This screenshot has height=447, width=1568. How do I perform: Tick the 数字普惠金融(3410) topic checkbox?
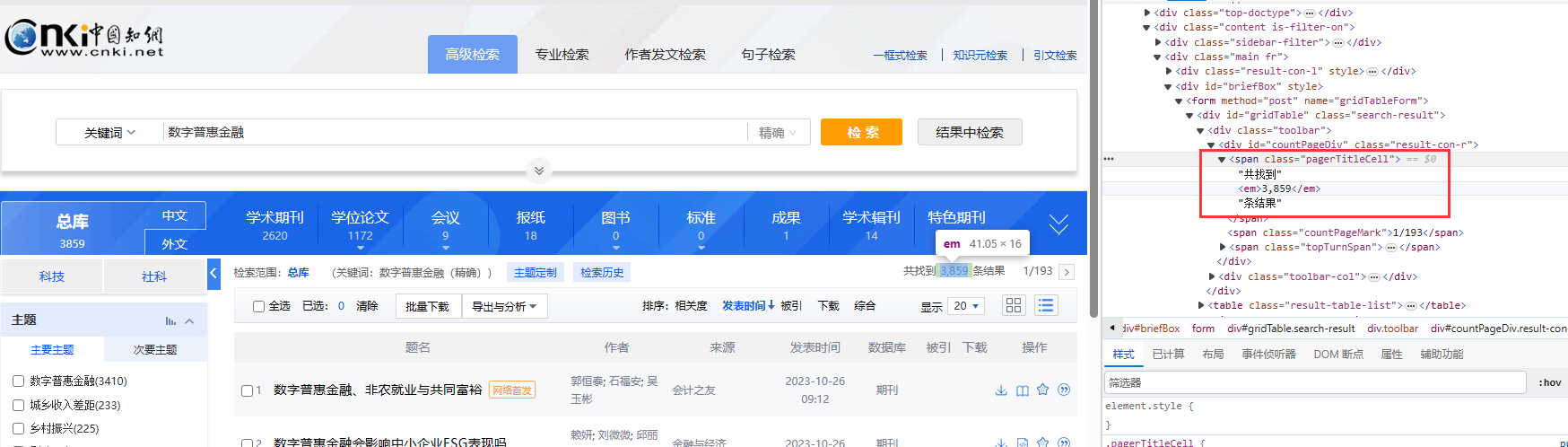pyautogui.click(x=18, y=381)
